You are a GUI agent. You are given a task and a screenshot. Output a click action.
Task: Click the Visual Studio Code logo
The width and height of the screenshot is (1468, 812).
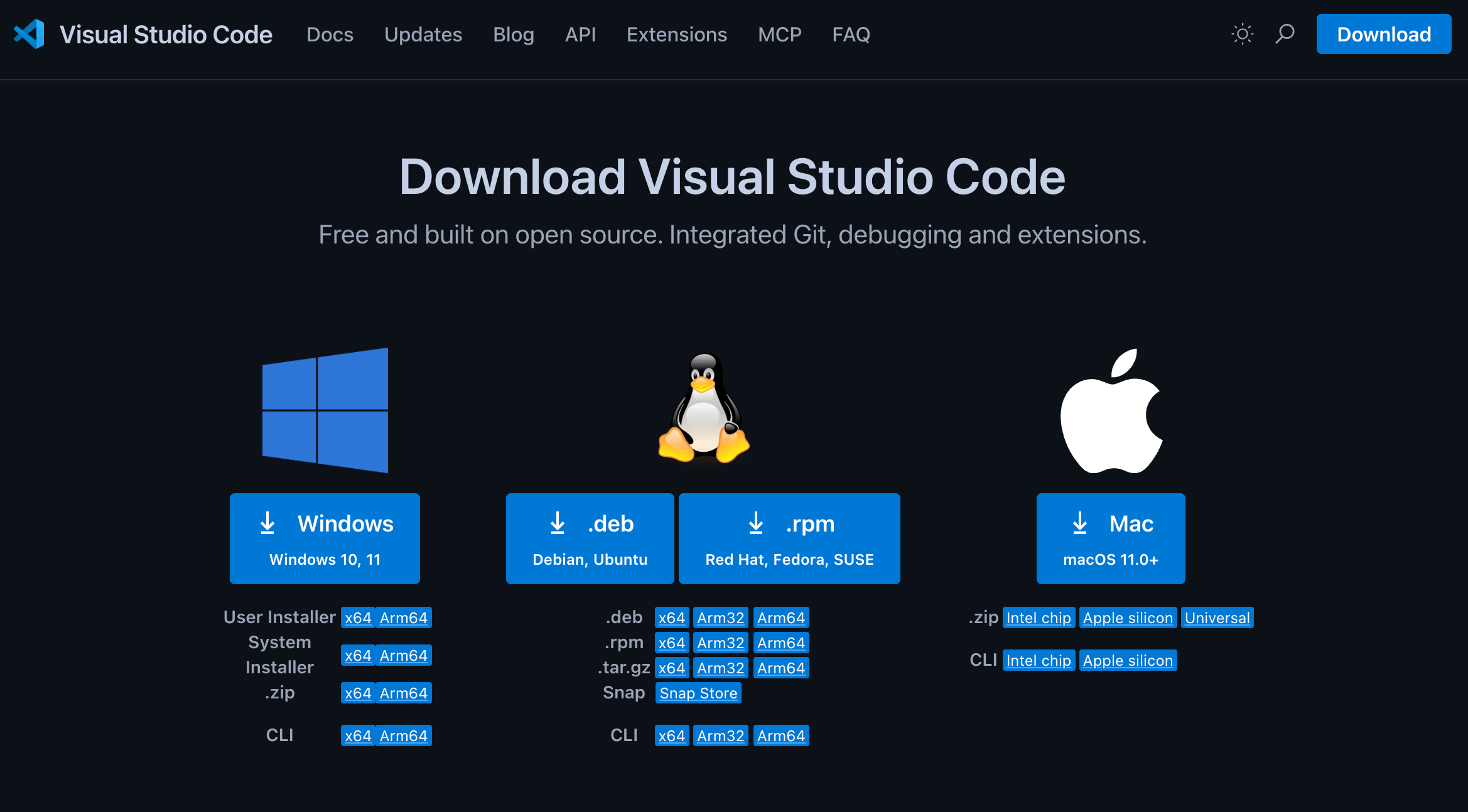tap(29, 35)
